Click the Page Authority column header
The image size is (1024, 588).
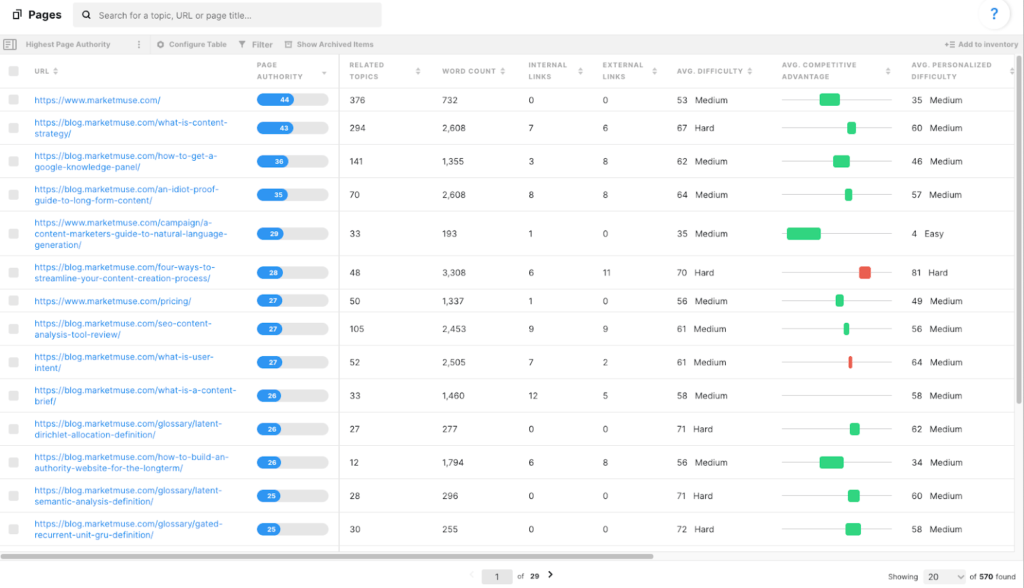(x=280, y=71)
